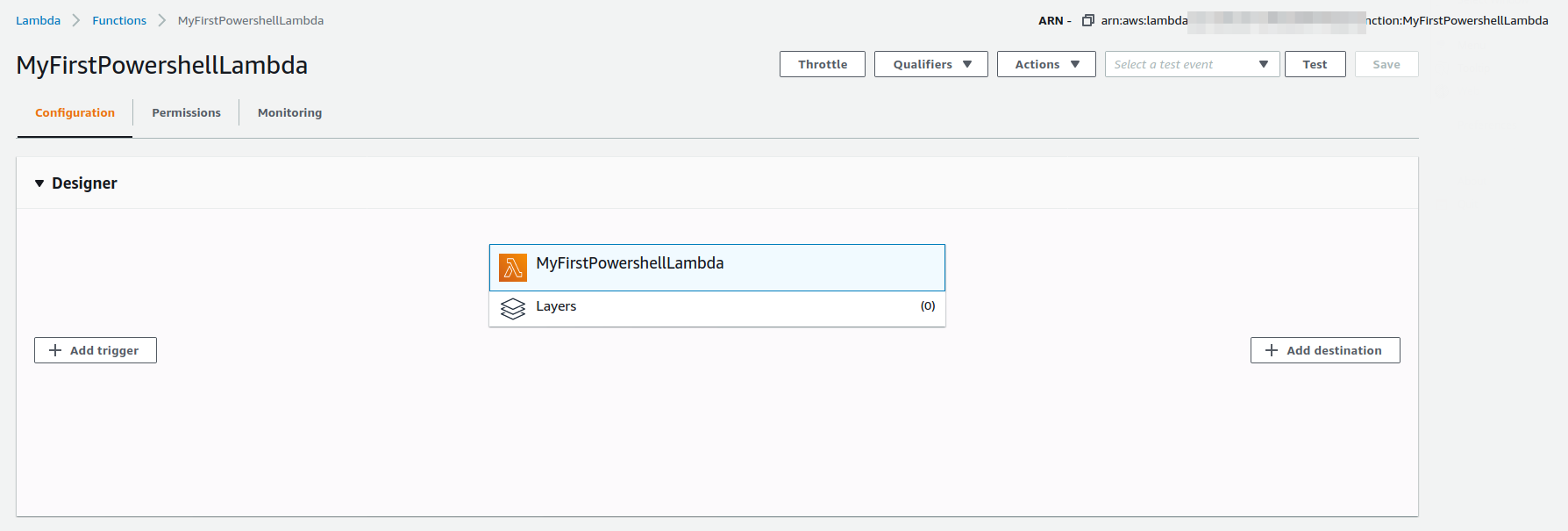
Task: Click the Layers label in the designer
Action: point(556,306)
